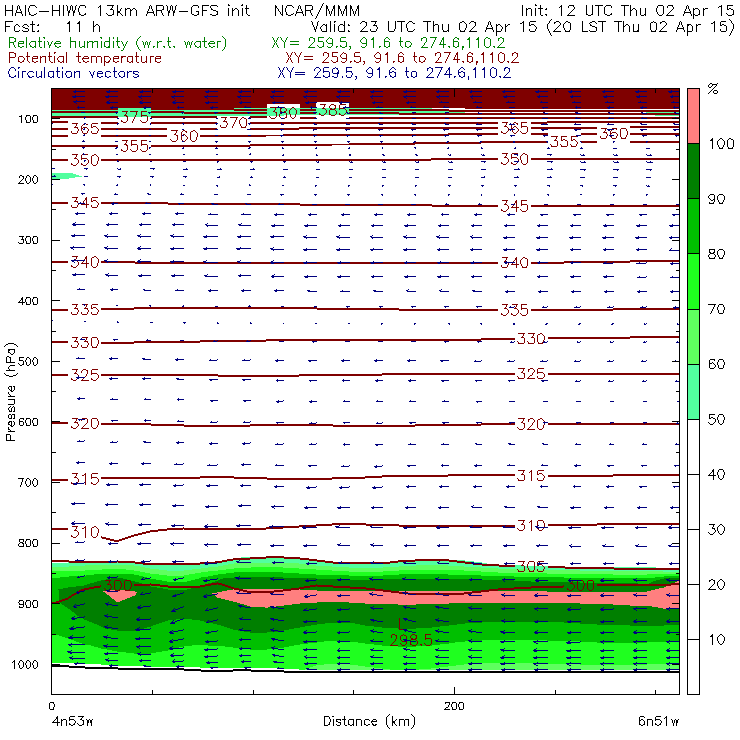Image resolution: width=740 pixels, height=740 pixels.
Task: Click the blue 'Circulation vectors' legend label
Action: point(74,73)
